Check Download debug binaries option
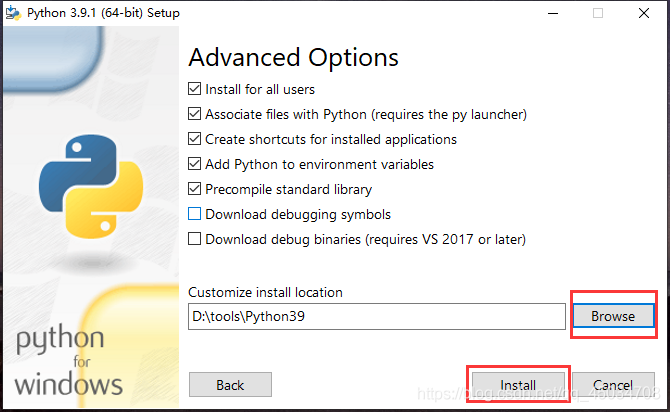 194,239
